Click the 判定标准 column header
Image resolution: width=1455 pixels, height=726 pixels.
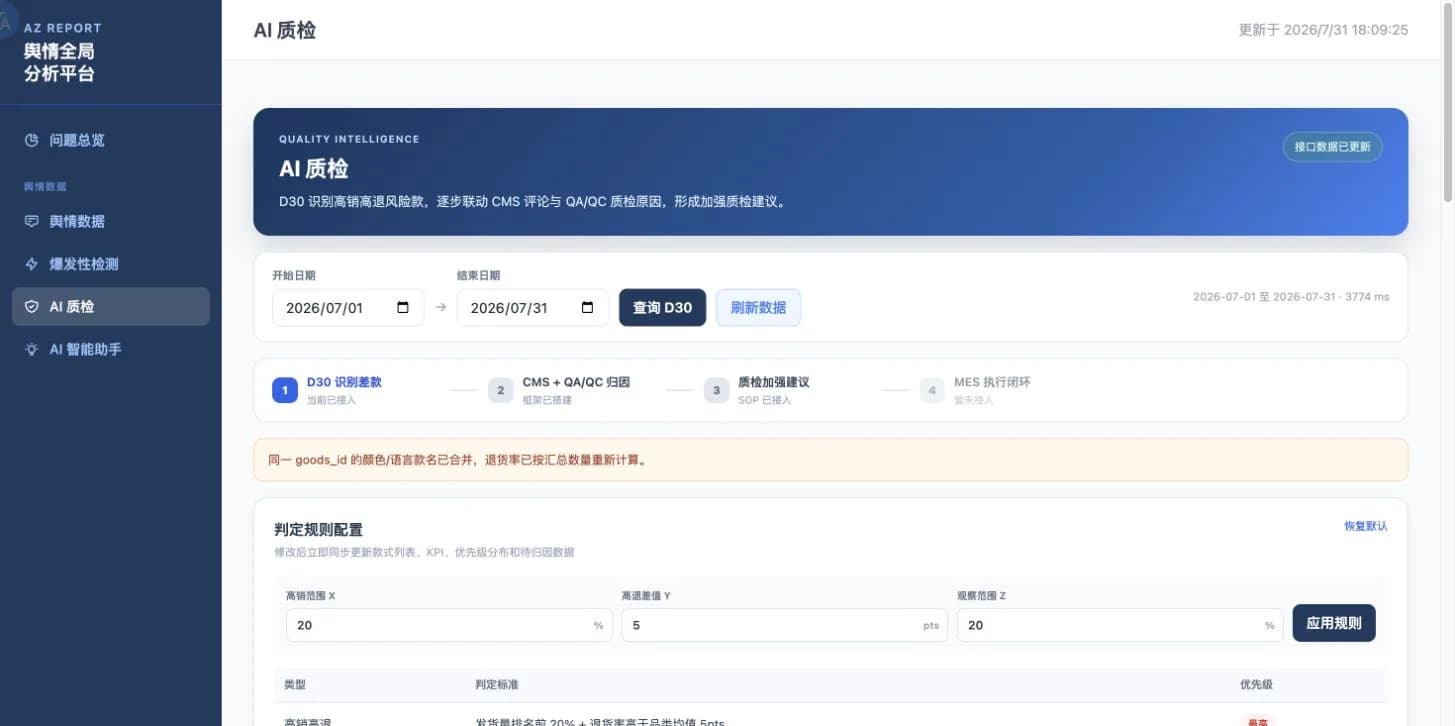(x=497, y=685)
